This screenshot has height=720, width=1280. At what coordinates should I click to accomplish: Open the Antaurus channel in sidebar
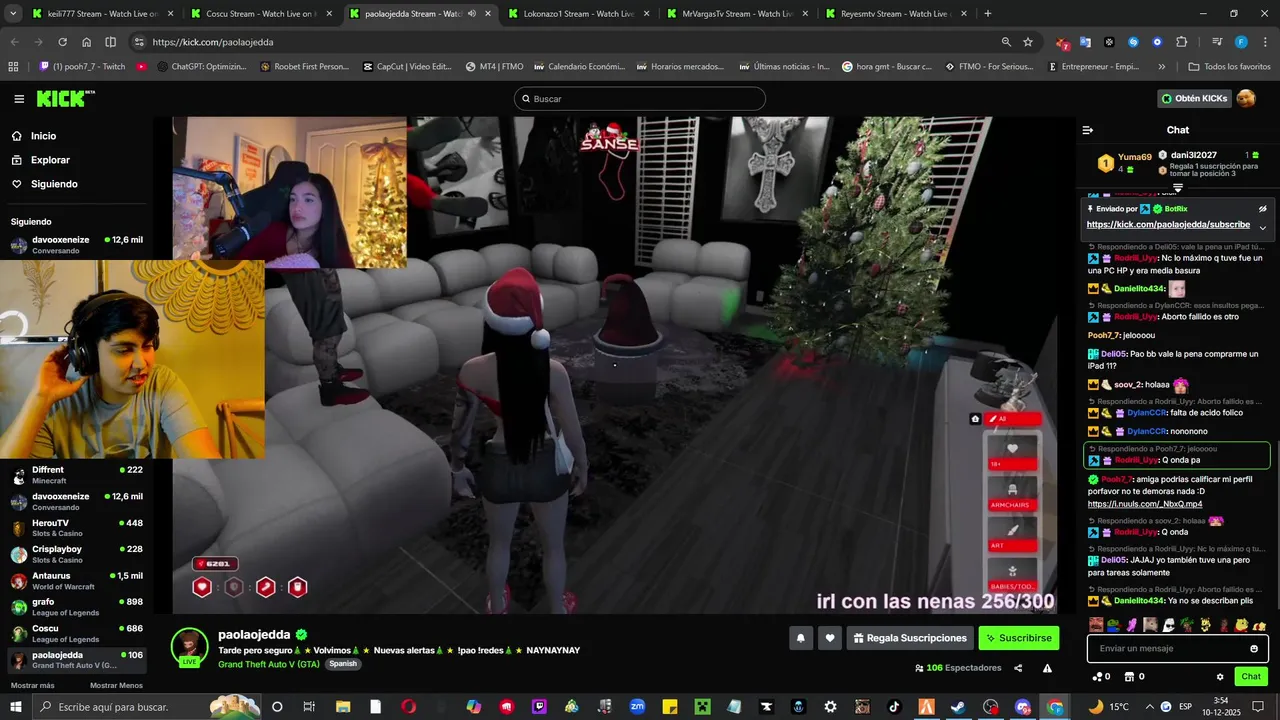pos(76,581)
